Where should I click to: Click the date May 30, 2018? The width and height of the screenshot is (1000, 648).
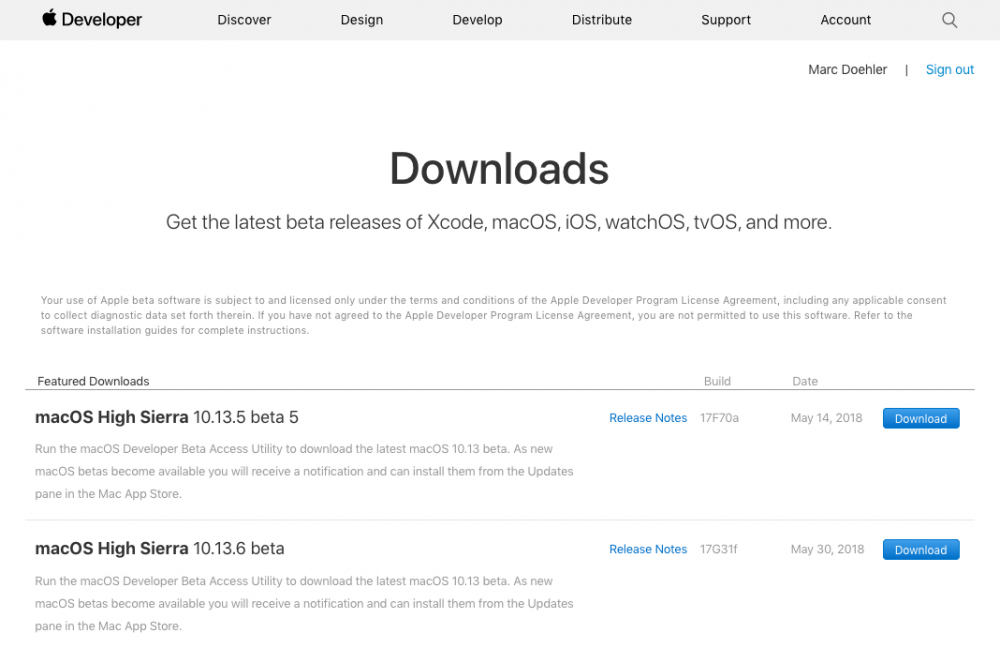827,549
